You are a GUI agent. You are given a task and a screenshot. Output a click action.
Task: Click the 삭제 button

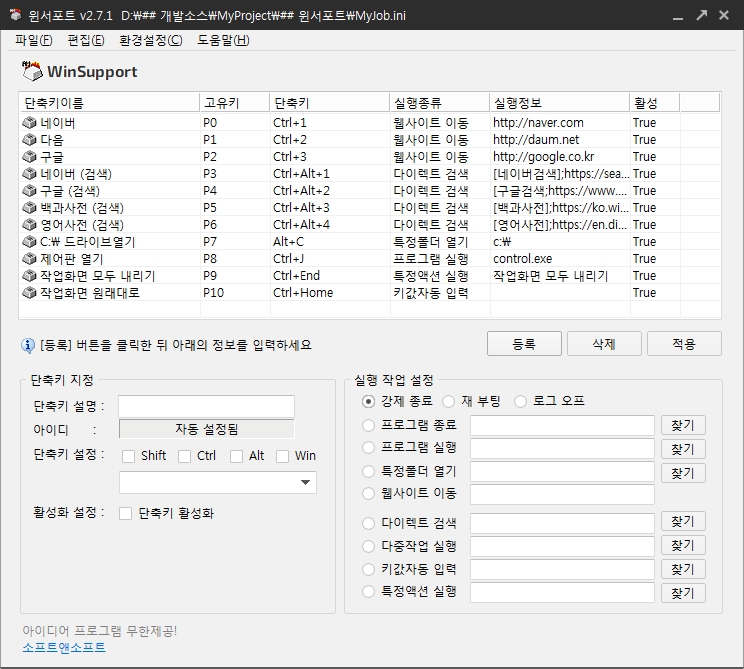(x=604, y=344)
